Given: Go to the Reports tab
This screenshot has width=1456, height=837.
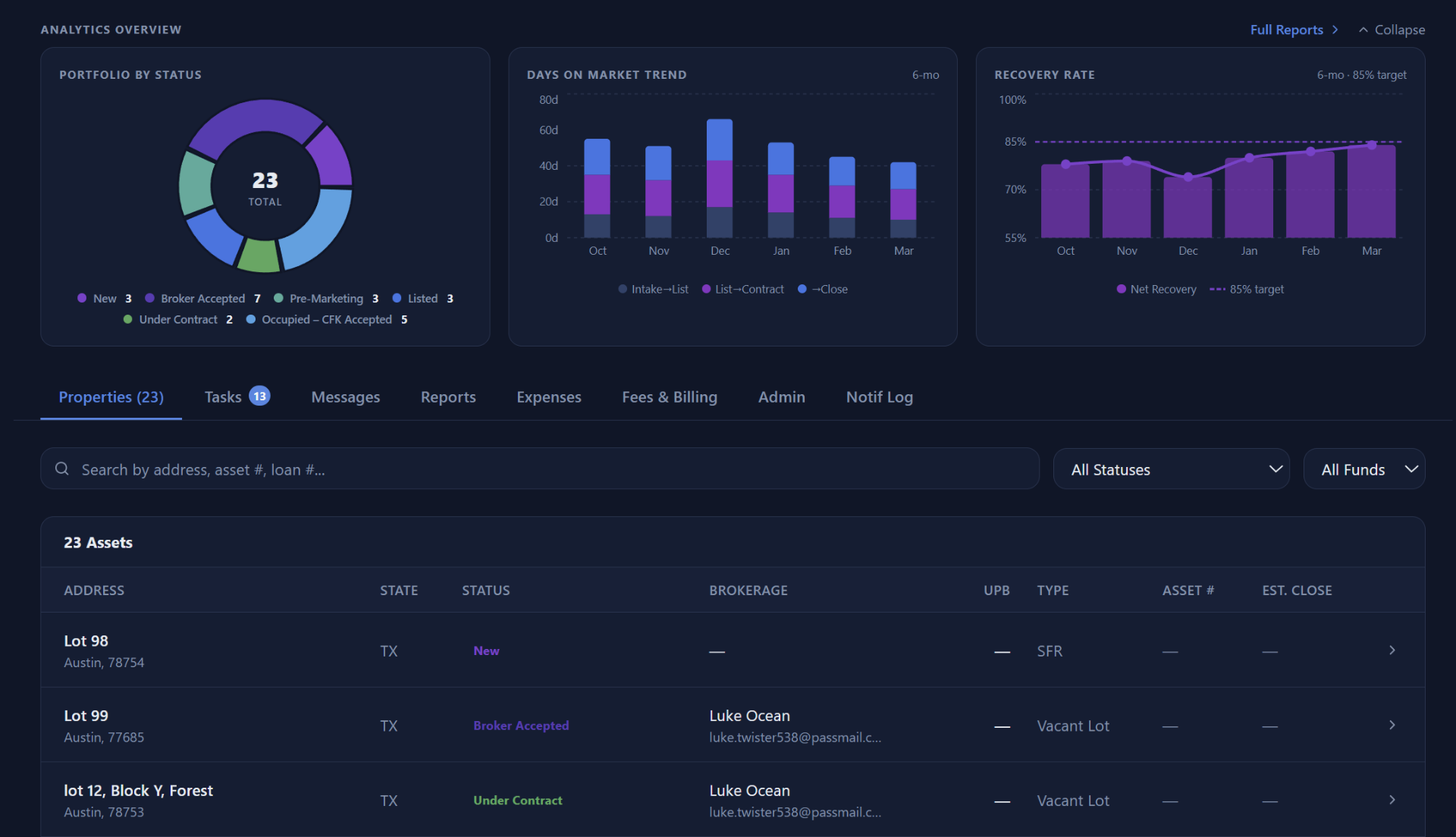Looking at the screenshot, I should [x=448, y=397].
